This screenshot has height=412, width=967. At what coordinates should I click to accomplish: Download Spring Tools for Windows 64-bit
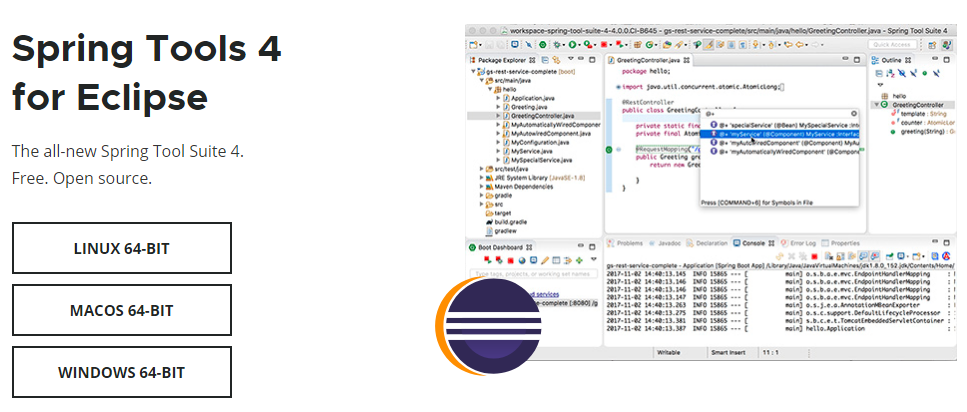tap(121, 372)
